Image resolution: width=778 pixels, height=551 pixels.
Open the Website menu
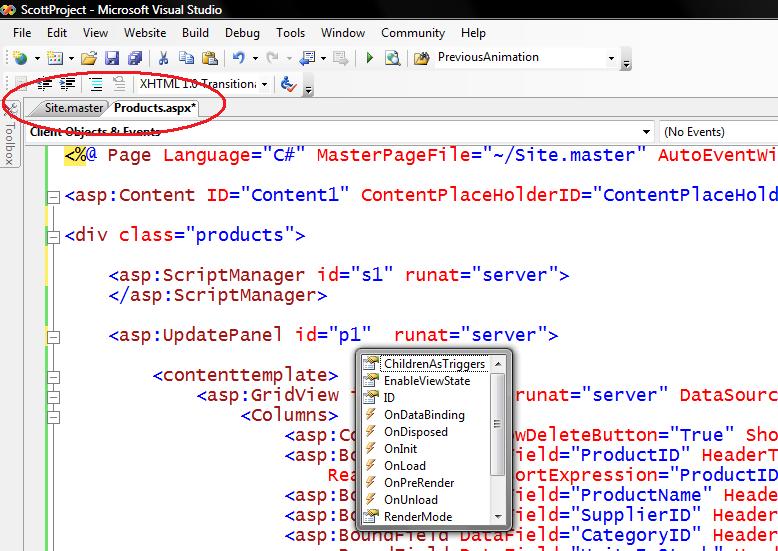(145, 33)
